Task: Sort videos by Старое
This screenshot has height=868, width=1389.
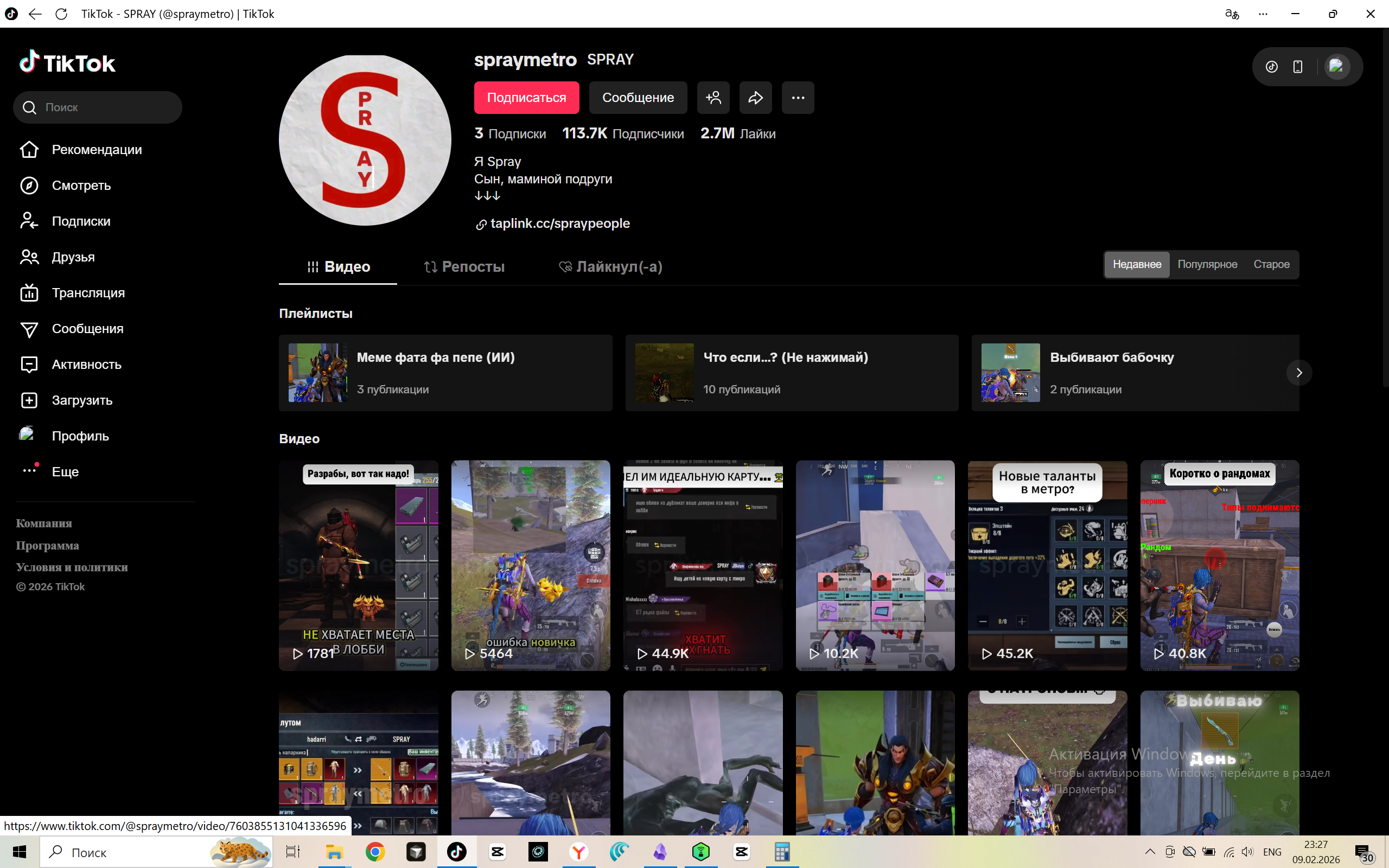Action: pos(1271,264)
